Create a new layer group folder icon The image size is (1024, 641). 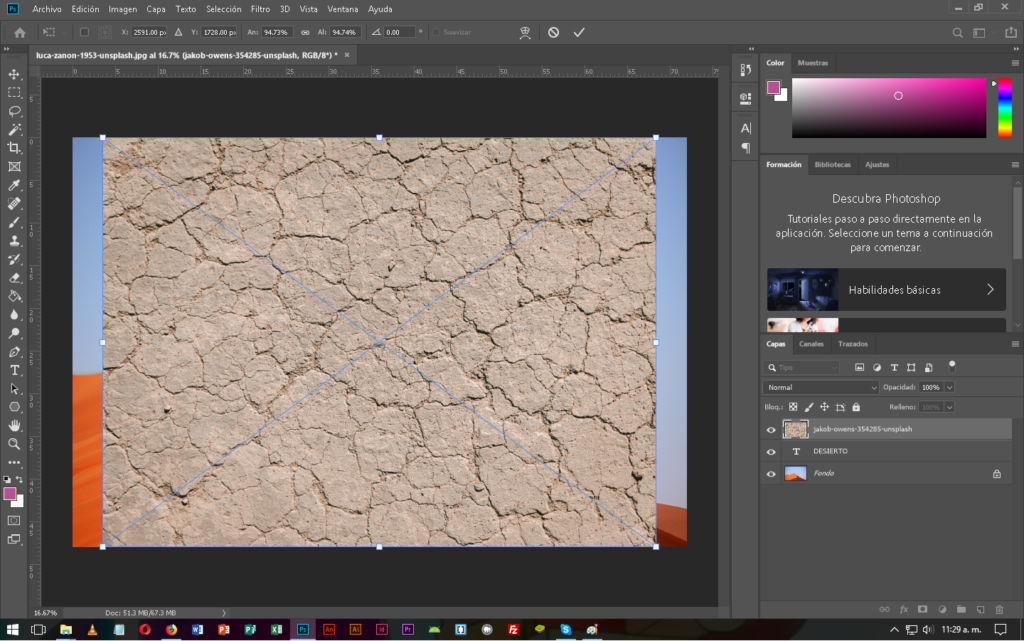[961, 610]
